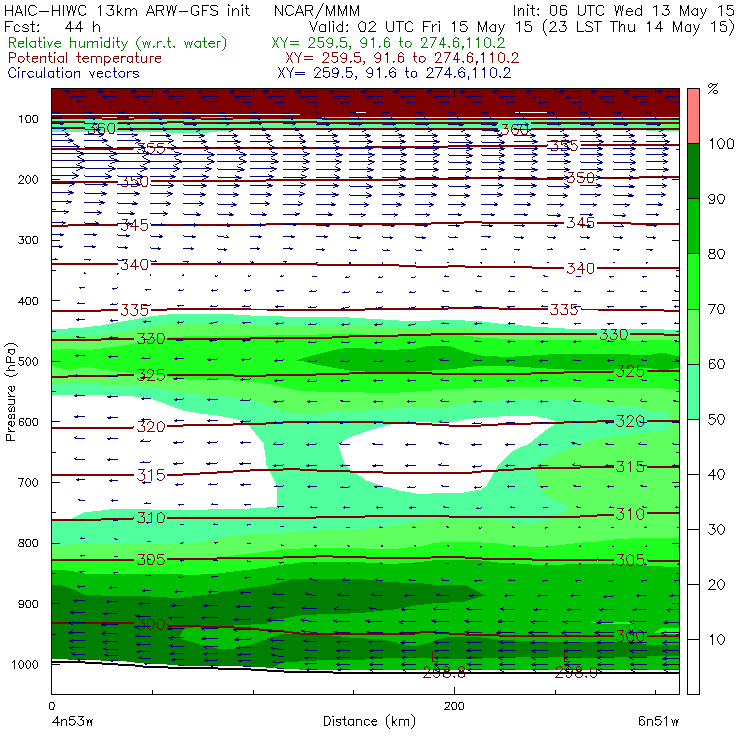Screen dimensions: 740x740
Task: Select the red XY coordinates line
Action: coord(402,58)
